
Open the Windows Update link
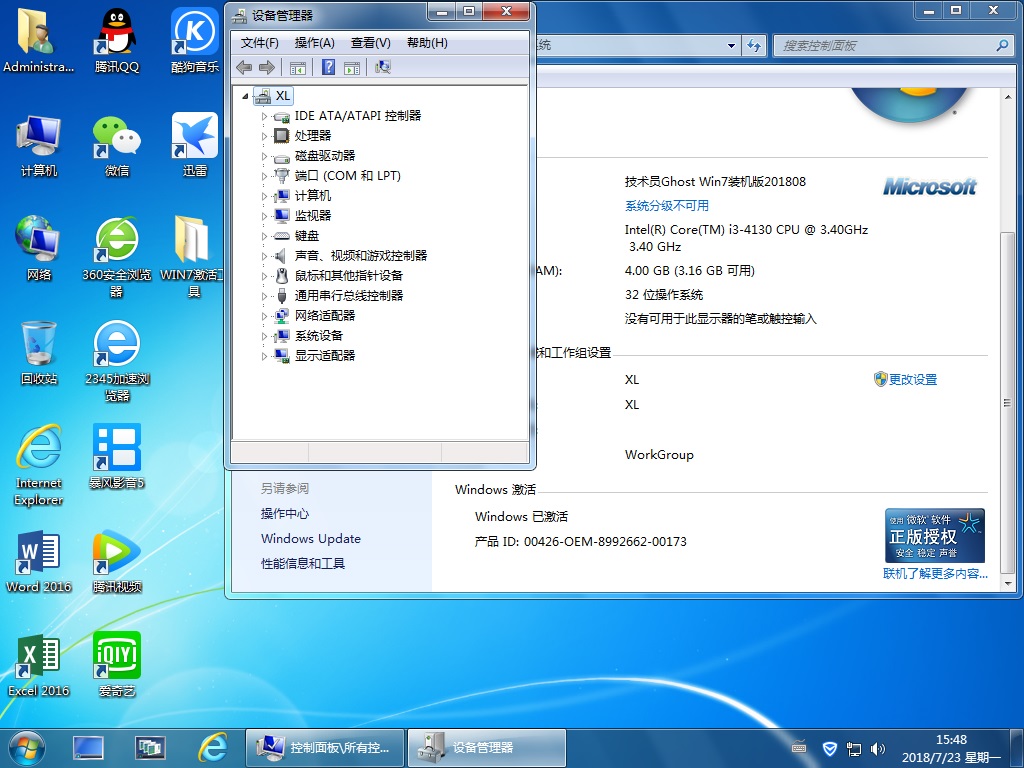point(310,539)
